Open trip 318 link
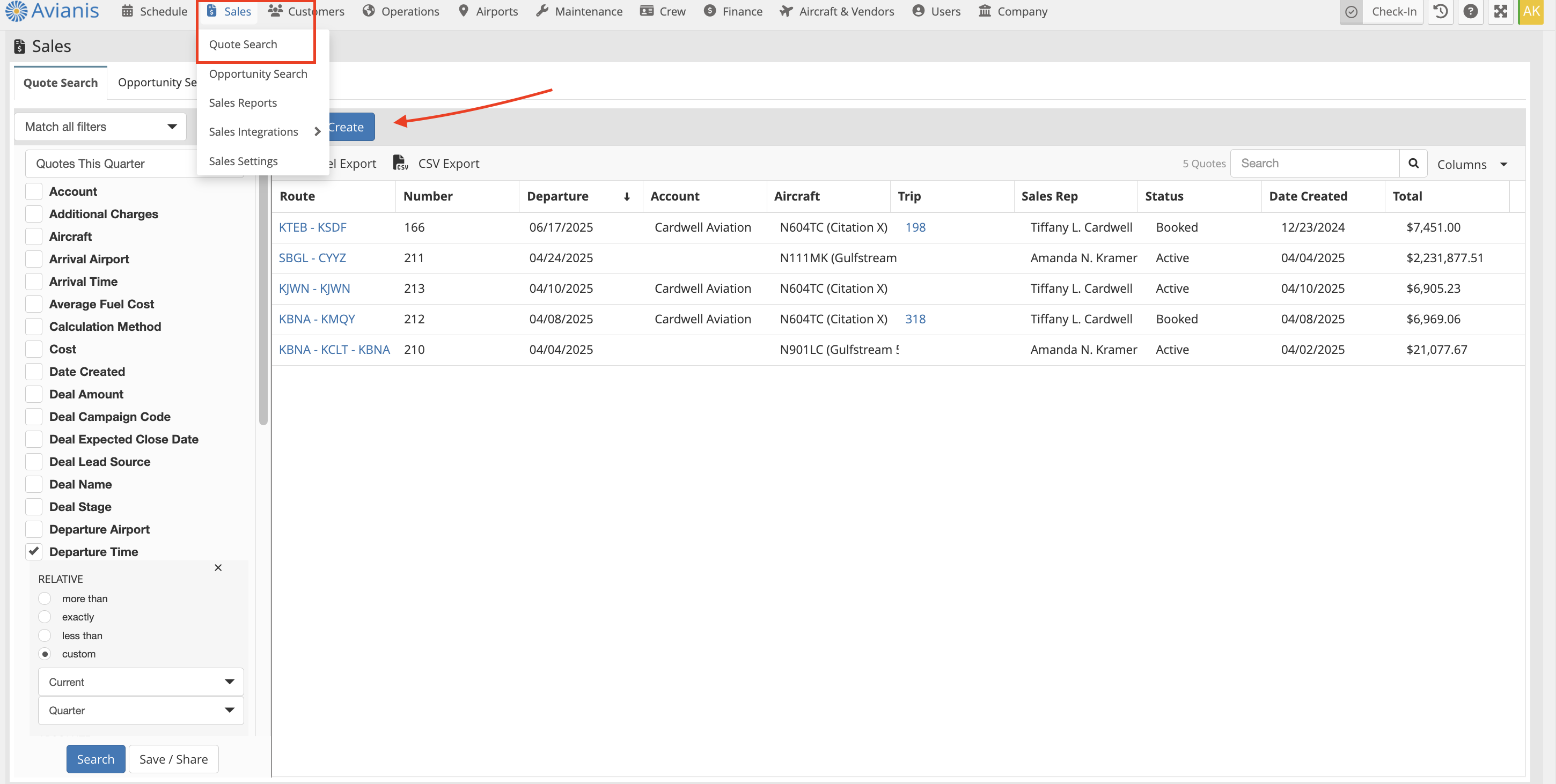 915,319
